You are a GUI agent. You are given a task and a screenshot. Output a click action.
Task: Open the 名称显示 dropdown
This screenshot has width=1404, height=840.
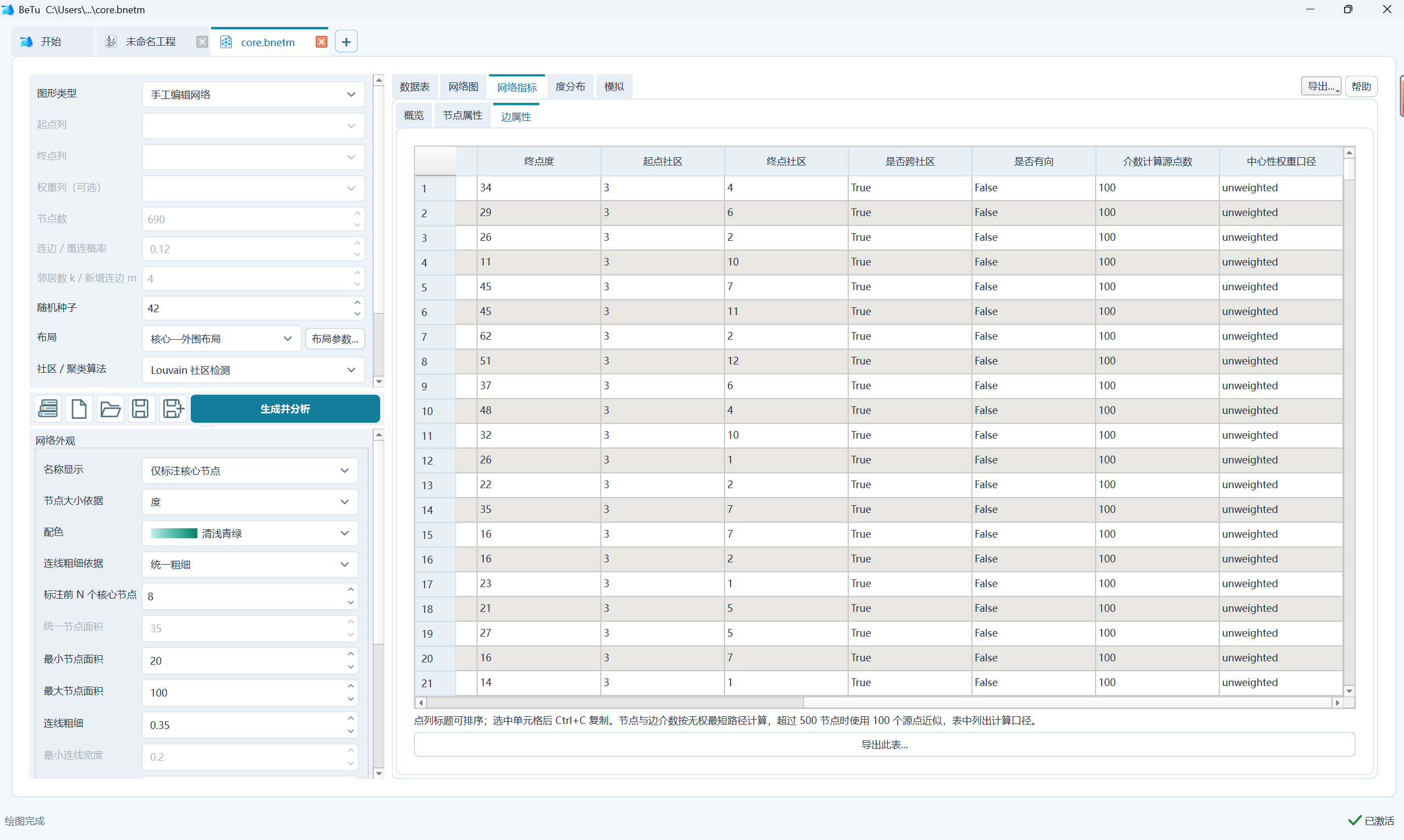(x=250, y=471)
